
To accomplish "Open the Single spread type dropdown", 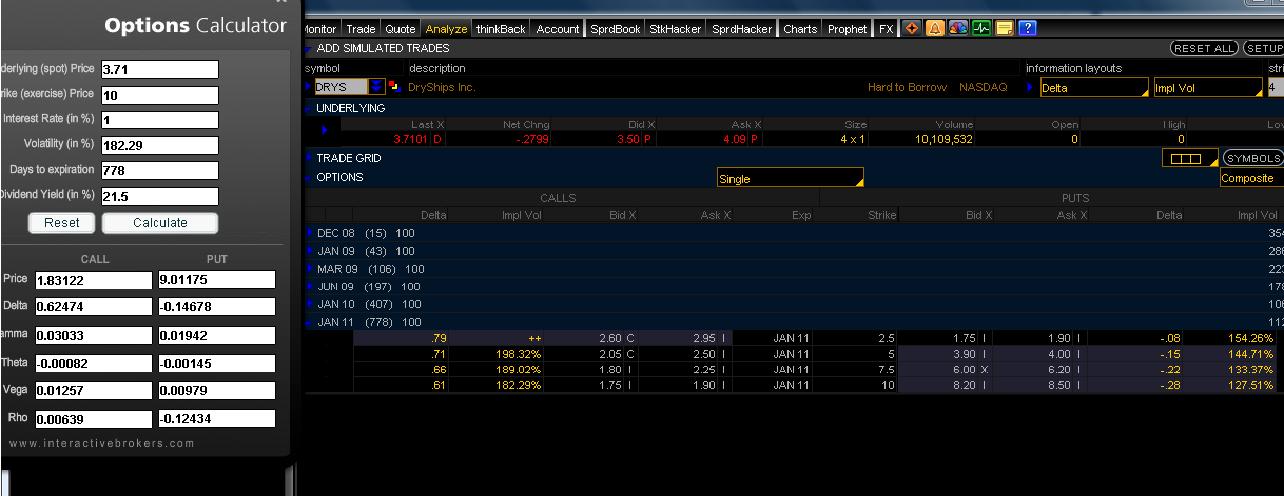I will point(789,179).
